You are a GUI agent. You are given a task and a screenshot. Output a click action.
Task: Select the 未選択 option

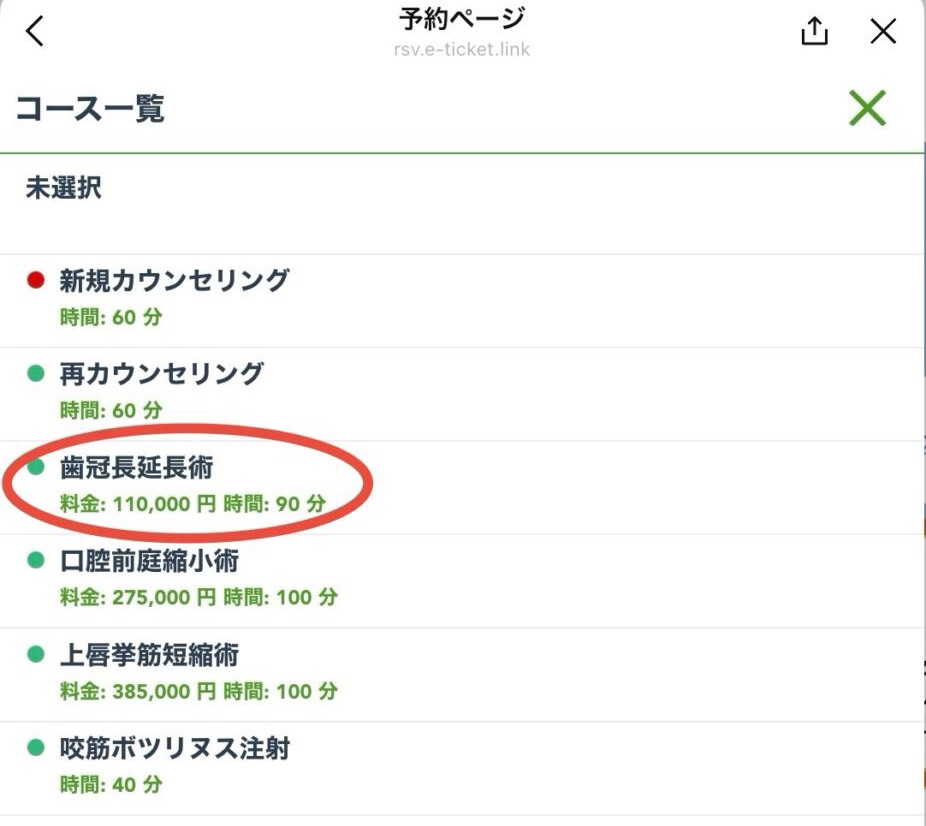pos(63,189)
